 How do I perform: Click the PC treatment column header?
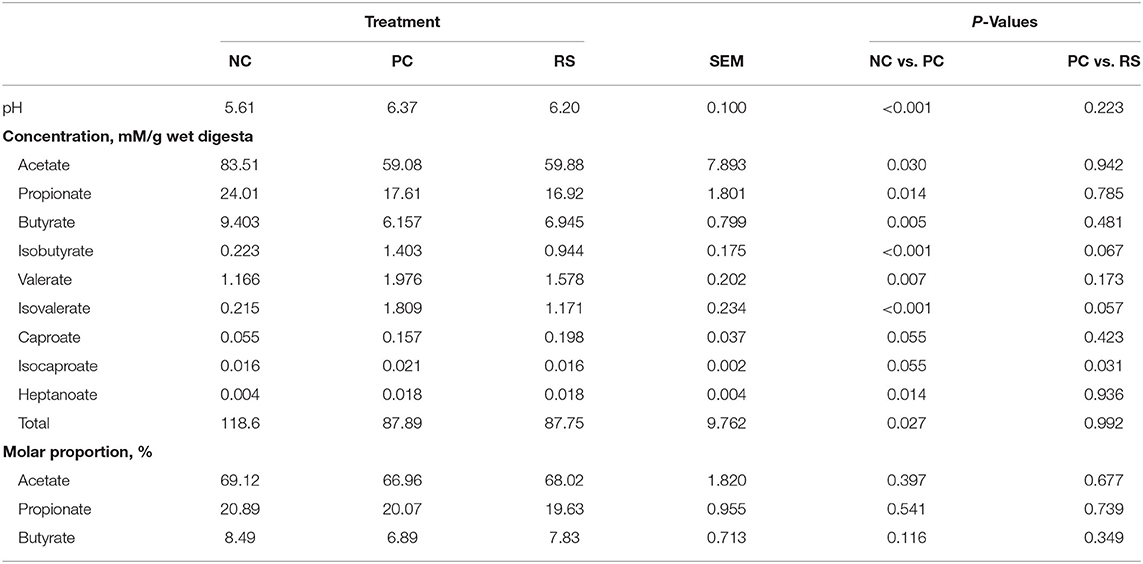[402, 62]
